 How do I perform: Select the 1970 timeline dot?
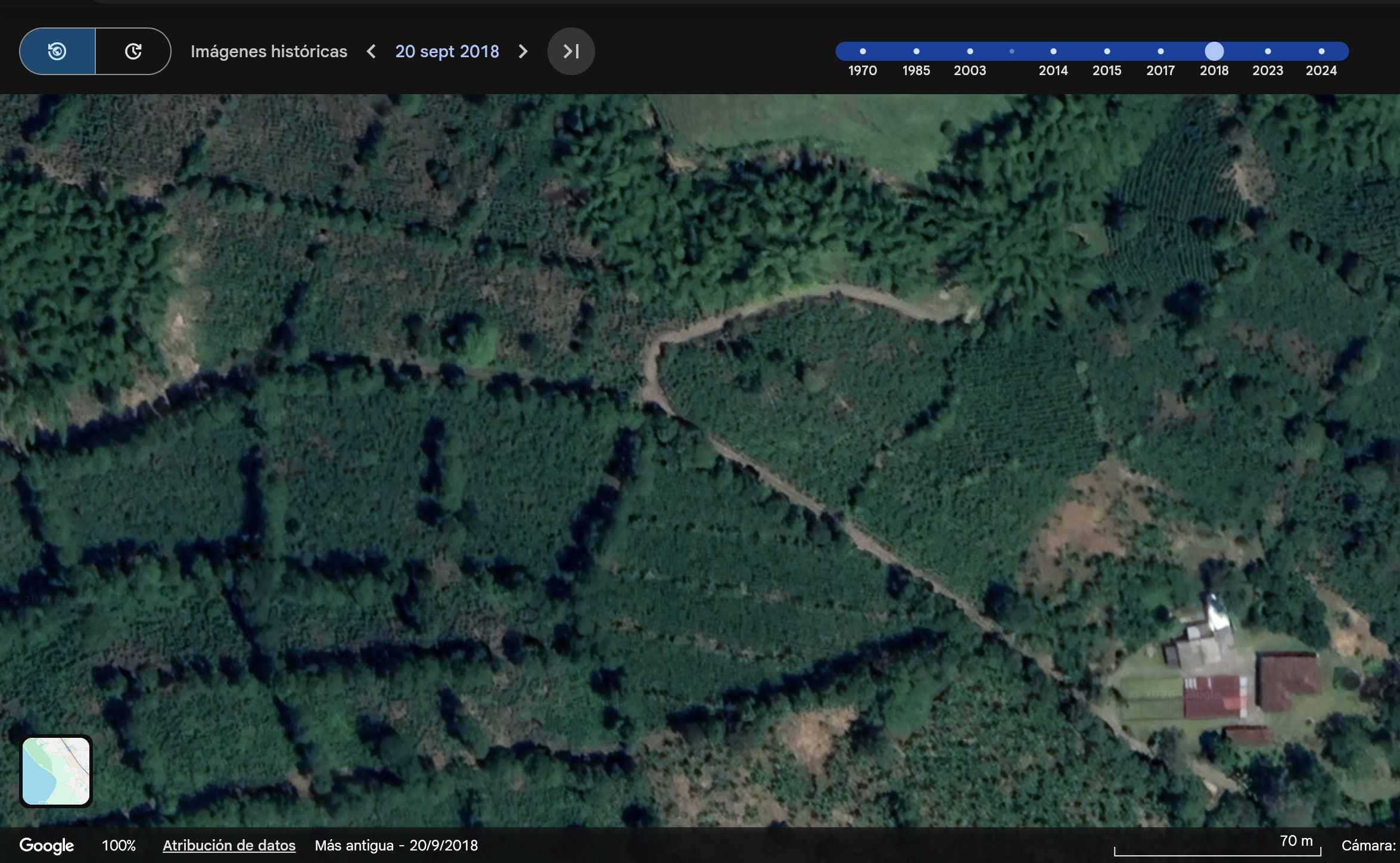tap(863, 51)
